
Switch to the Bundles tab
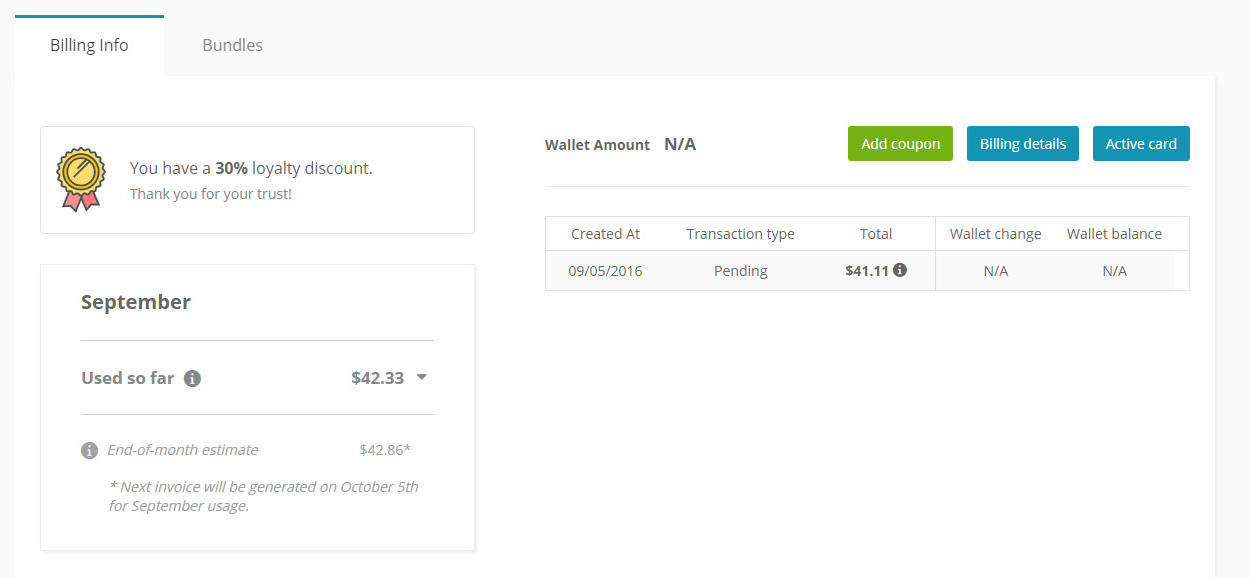click(x=232, y=45)
